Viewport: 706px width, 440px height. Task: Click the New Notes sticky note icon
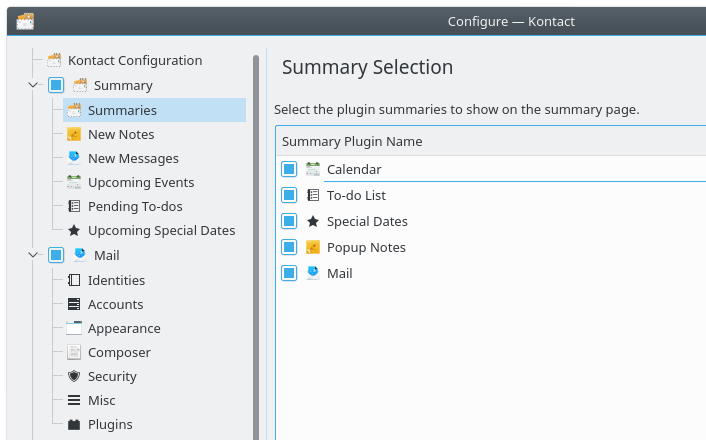pos(74,135)
